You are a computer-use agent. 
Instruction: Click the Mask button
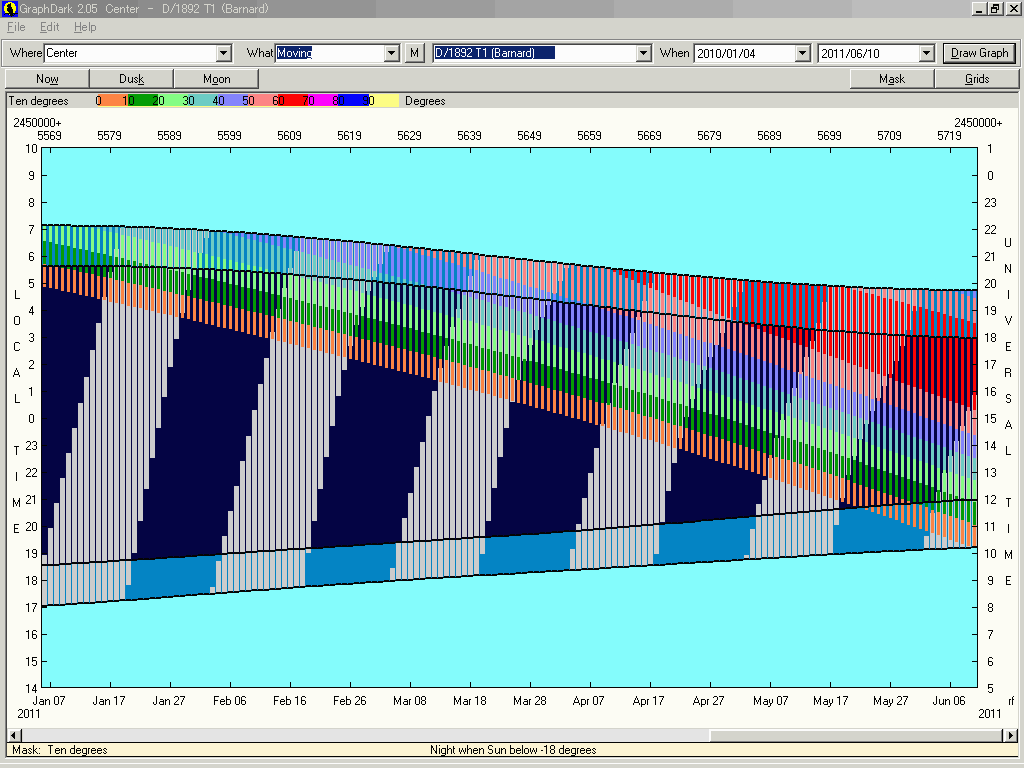(x=892, y=78)
